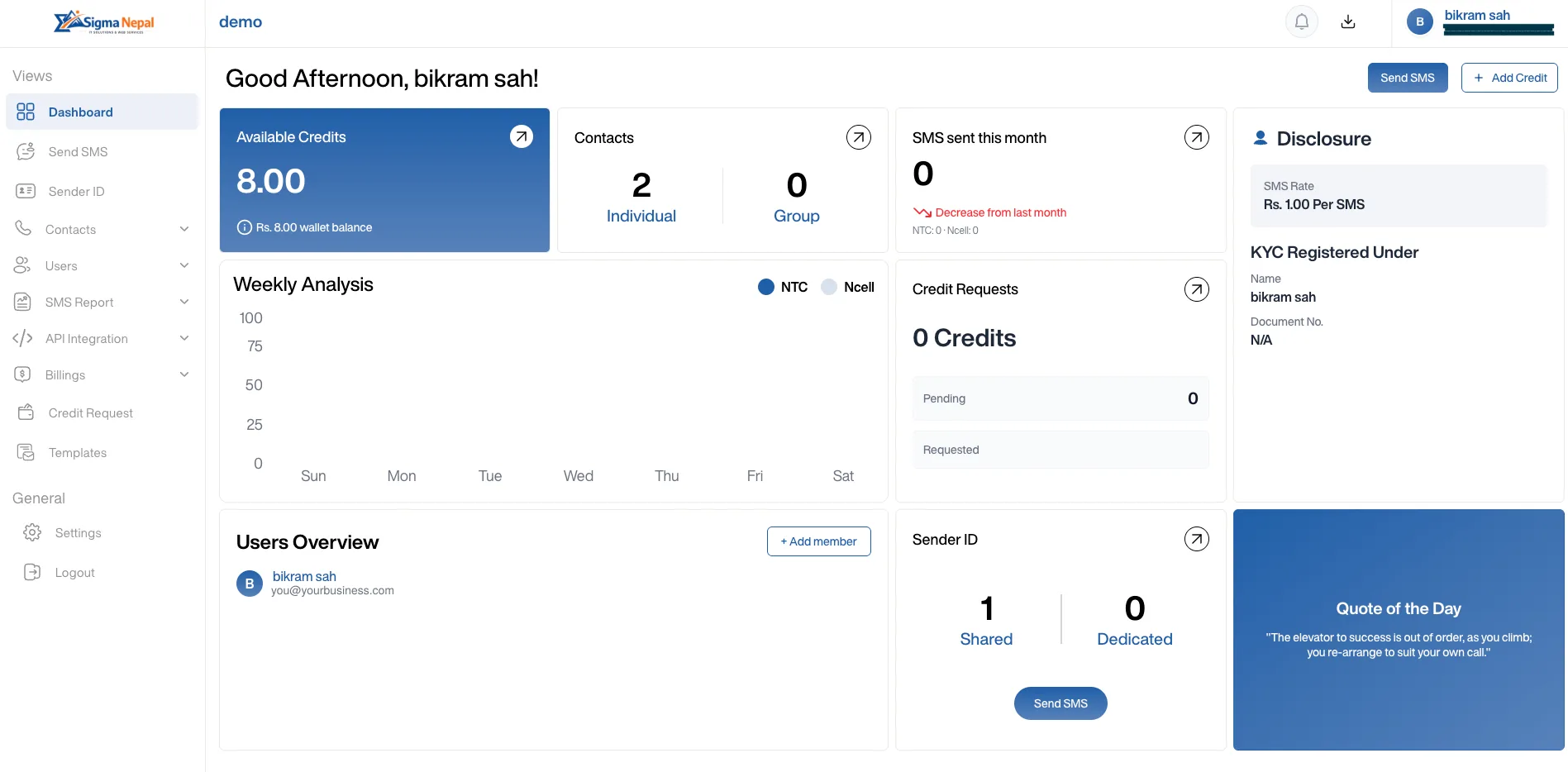1568x772 pixels.
Task: Expand the API Integration menu chevron
Action: coord(184,338)
